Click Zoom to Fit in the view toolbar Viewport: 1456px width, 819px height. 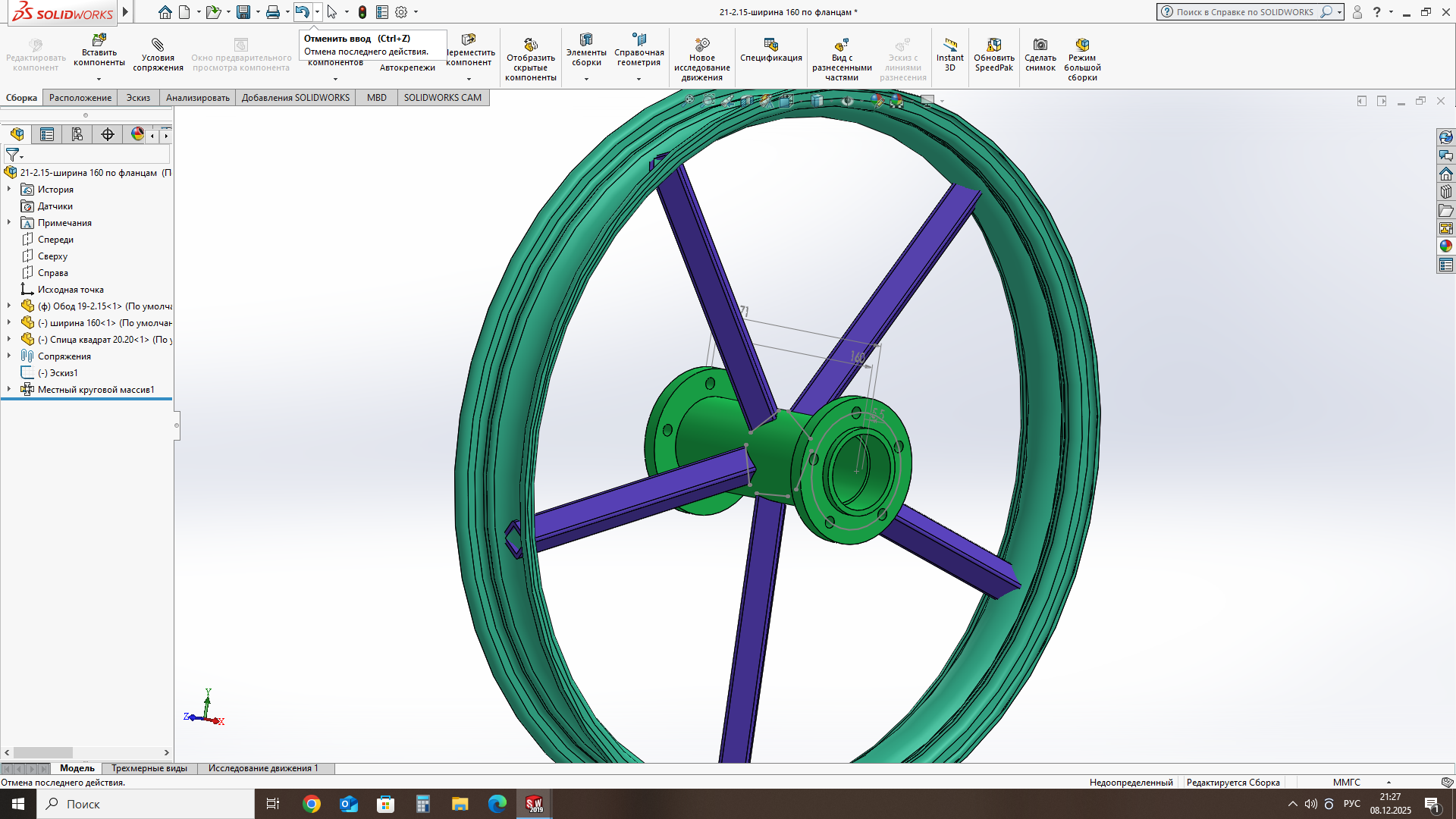689,100
